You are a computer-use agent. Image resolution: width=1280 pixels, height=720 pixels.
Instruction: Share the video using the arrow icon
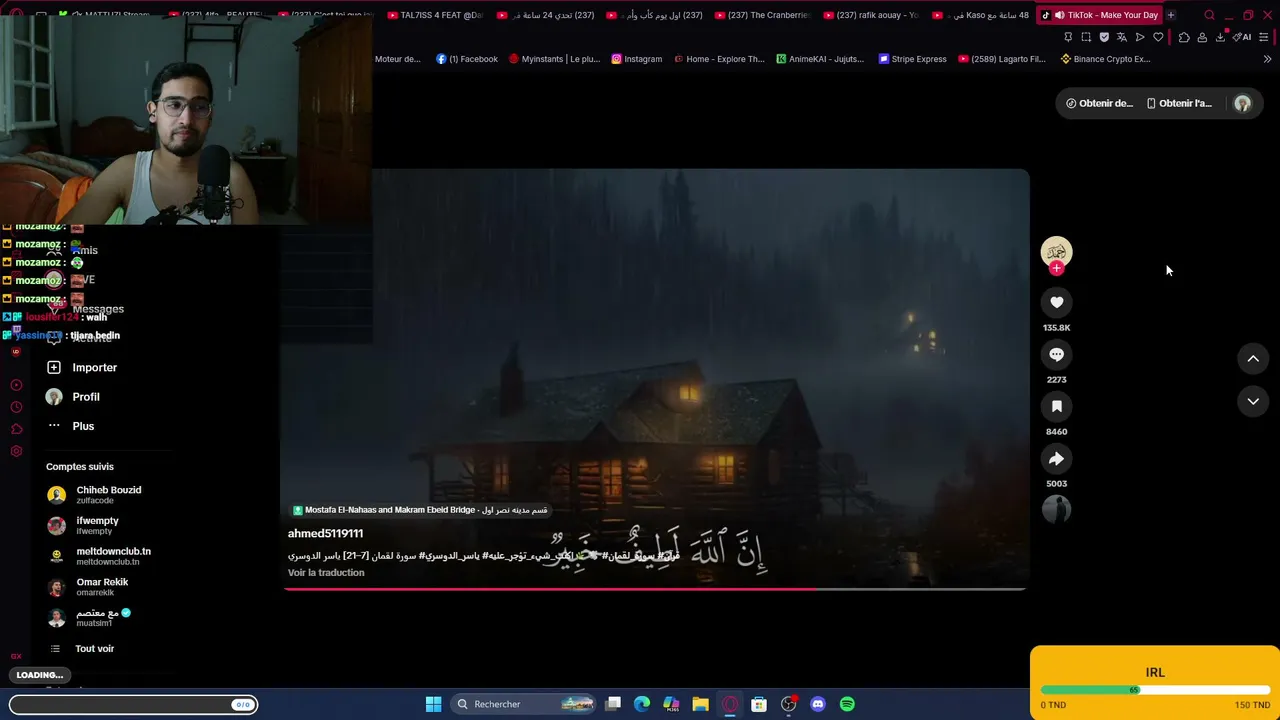[x=1056, y=458]
